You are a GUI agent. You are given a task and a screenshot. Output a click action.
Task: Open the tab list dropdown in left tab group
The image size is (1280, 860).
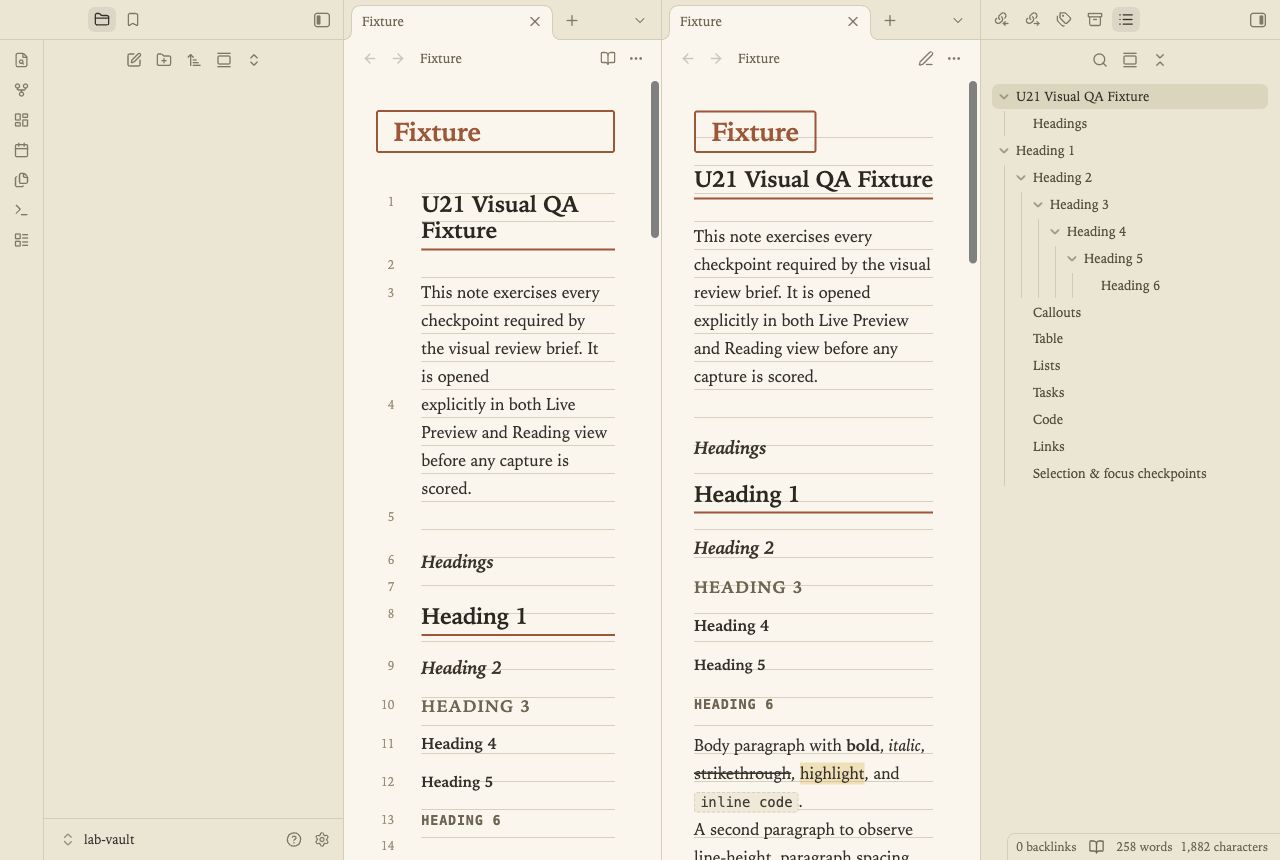(640, 20)
